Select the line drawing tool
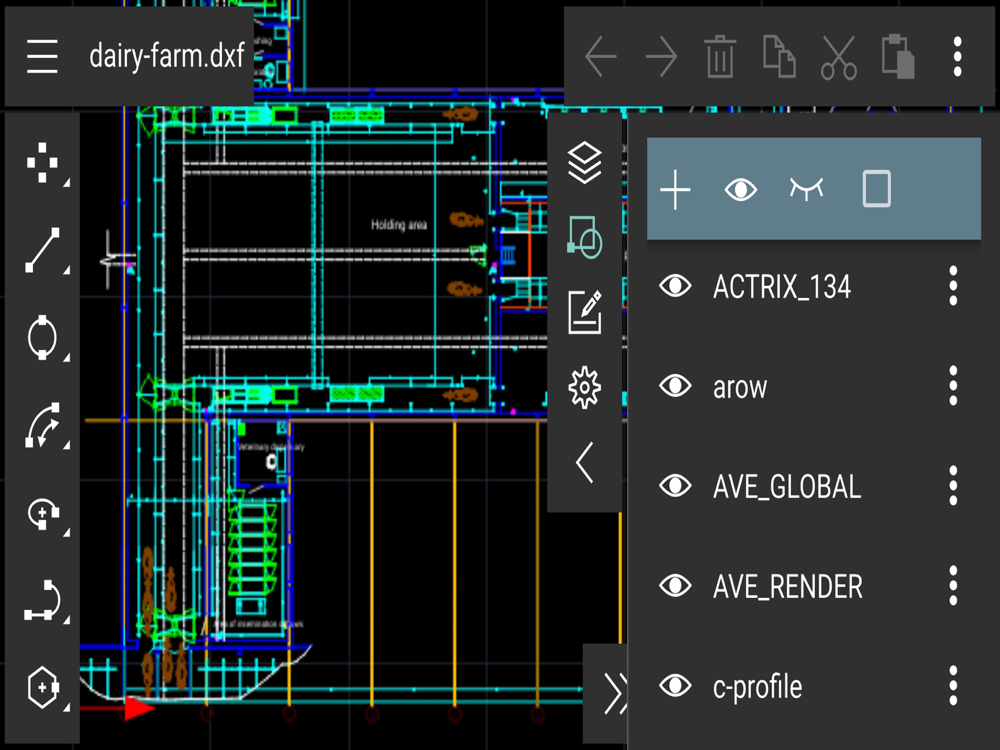This screenshot has width=1000, height=750. pyautogui.click(x=43, y=250)
